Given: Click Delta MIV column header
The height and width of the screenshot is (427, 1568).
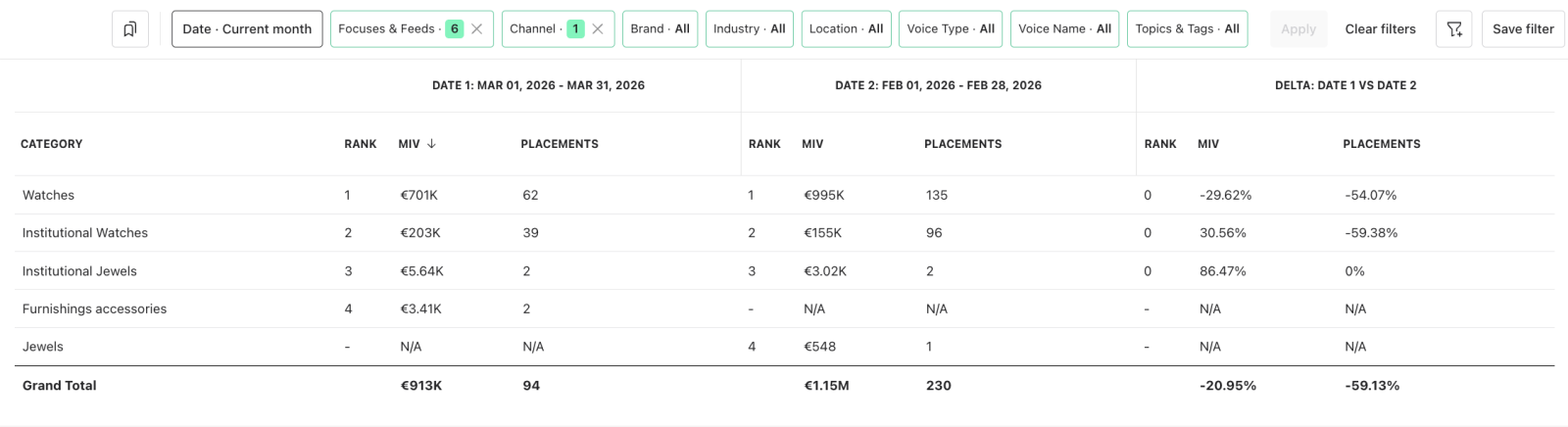Looking at the screenshot, I should click(x=1208, y=144).
